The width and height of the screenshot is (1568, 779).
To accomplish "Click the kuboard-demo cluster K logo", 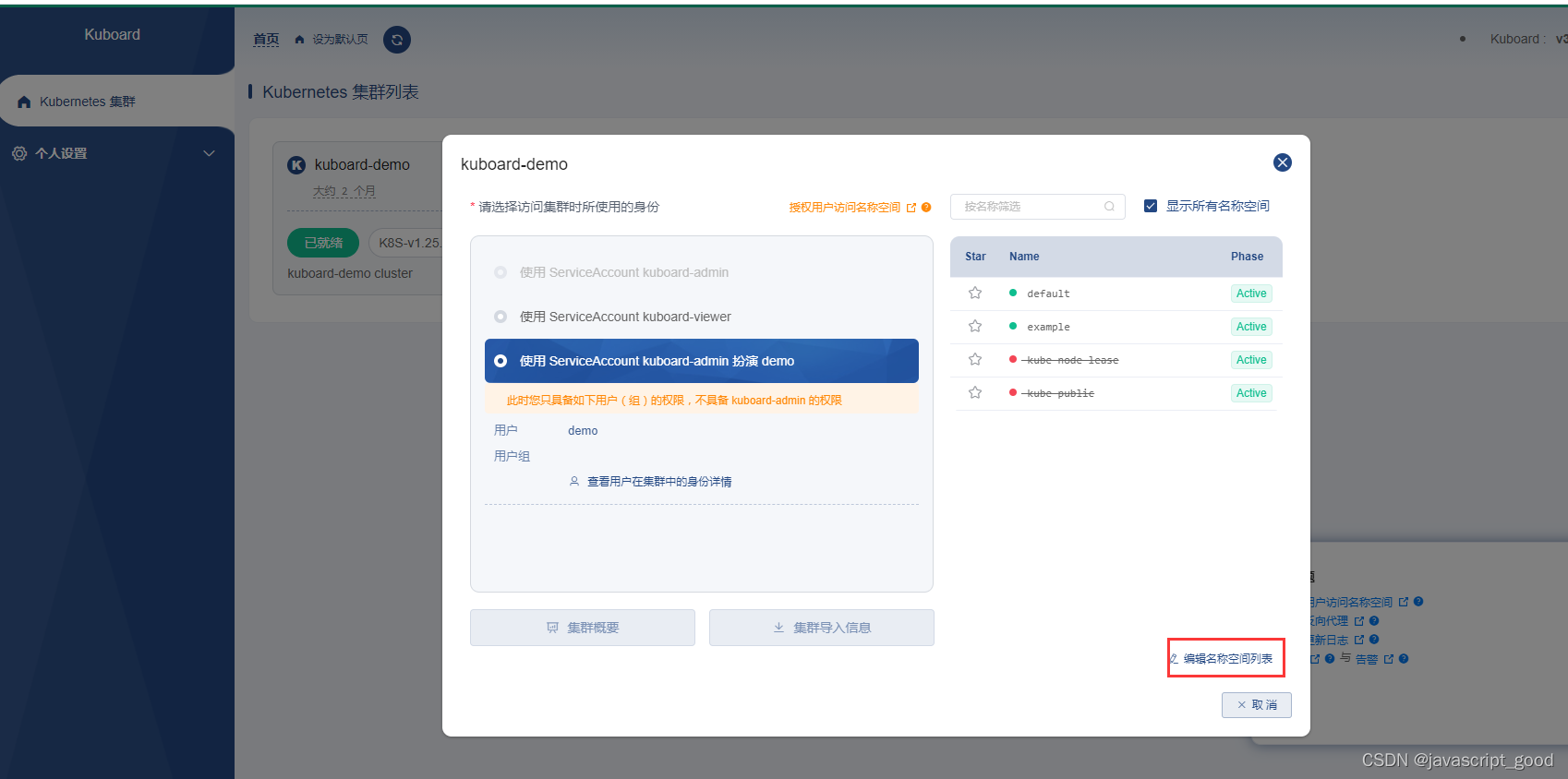I will [296, 165].
